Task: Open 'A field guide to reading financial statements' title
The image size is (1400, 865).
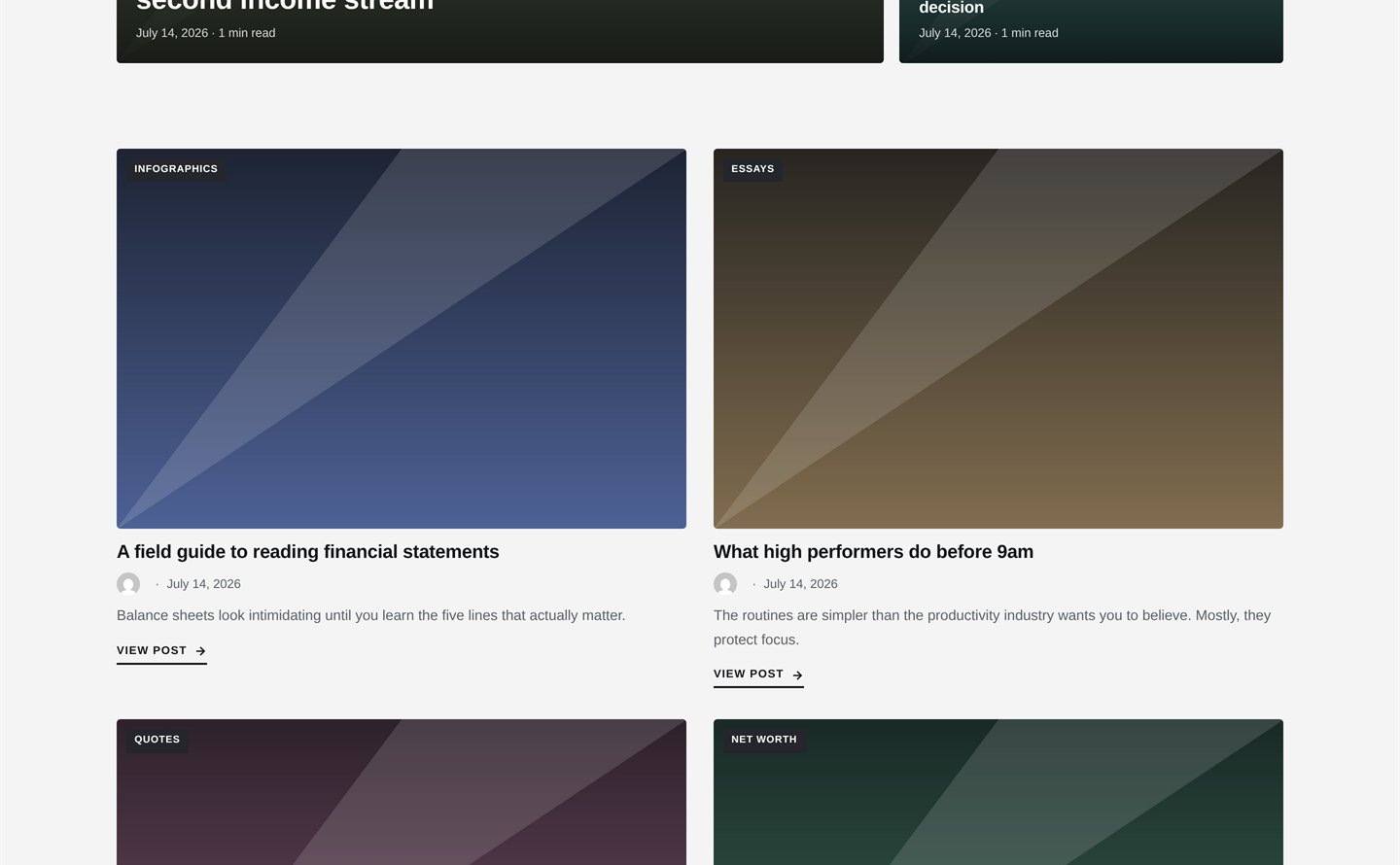Action: click(x=307, y=552)
